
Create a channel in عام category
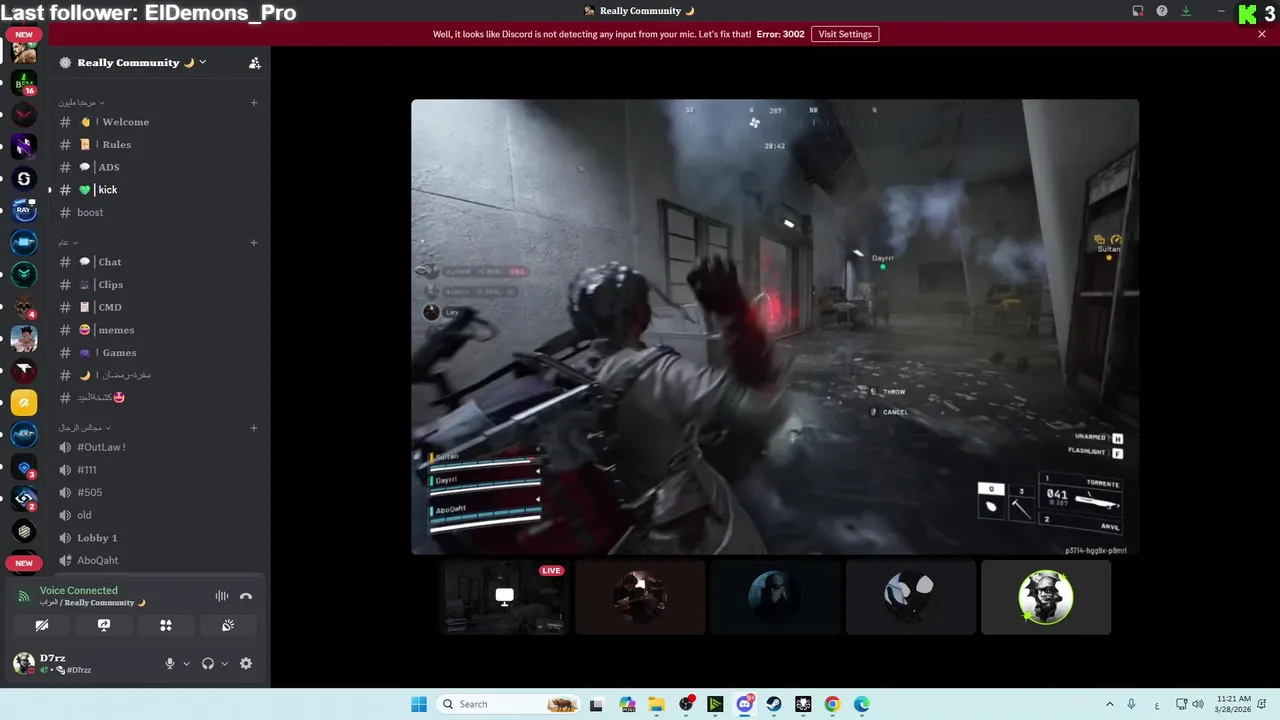pyautogui.click(x=254, y=242)
